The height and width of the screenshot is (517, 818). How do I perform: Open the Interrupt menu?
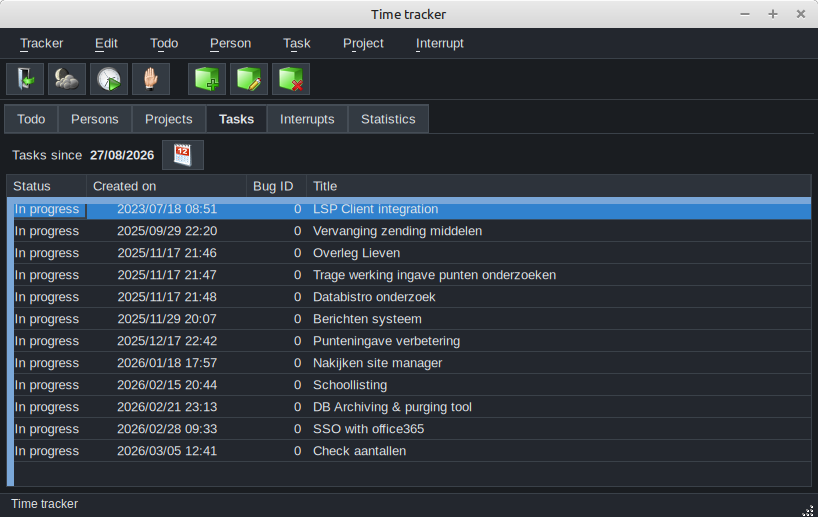440,43
